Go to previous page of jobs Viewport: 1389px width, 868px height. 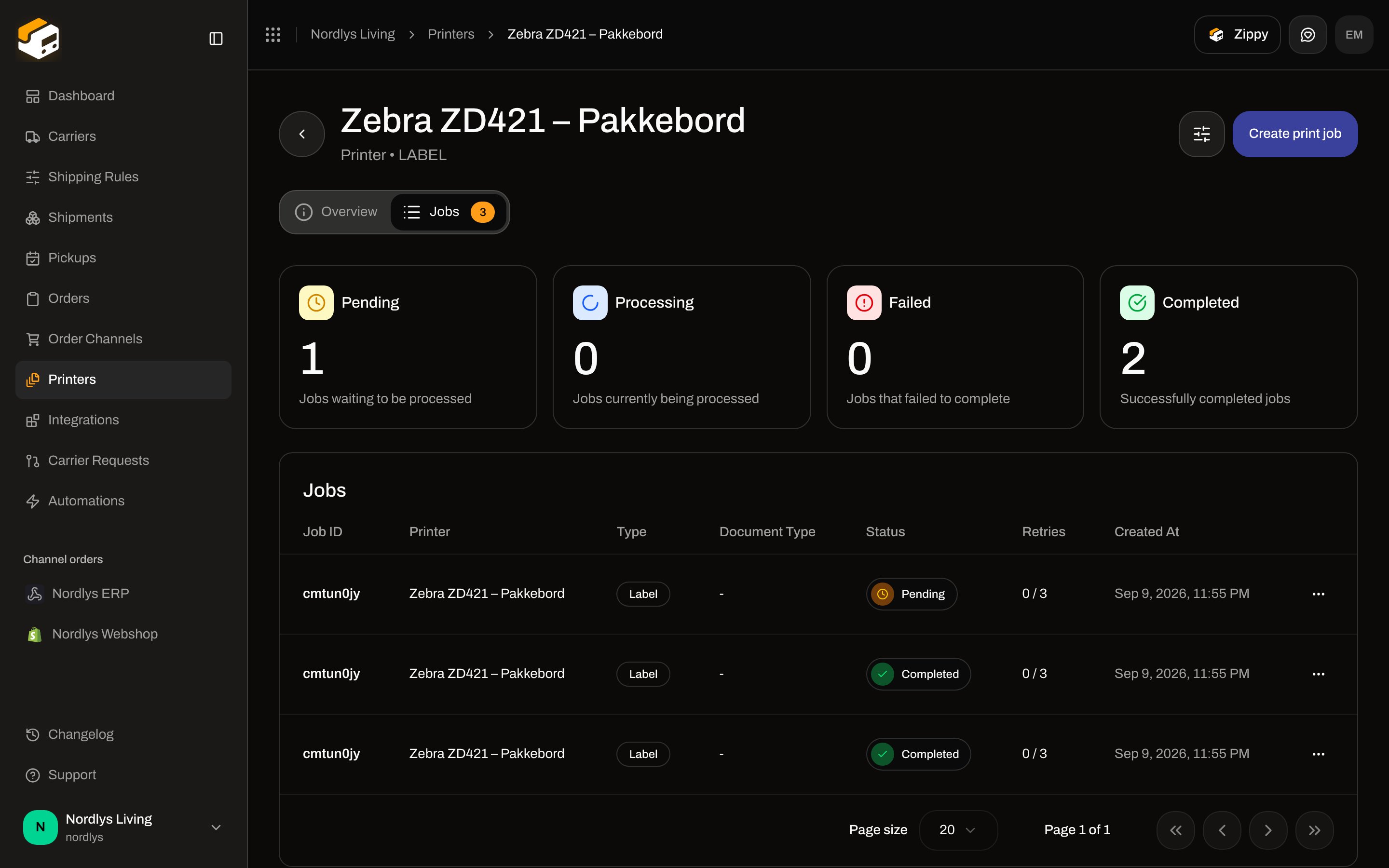coord(1222,830)
